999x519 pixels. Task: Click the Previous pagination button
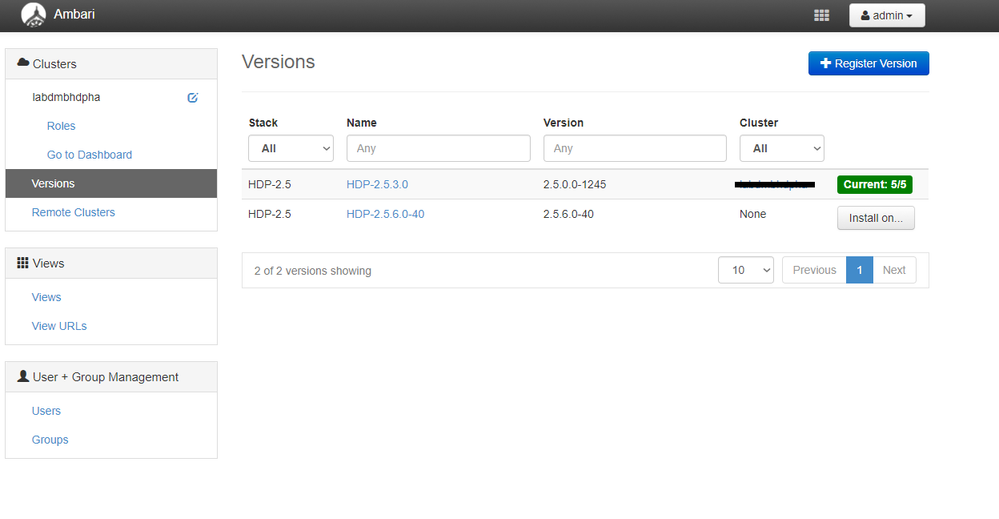(x=814, y=270)
